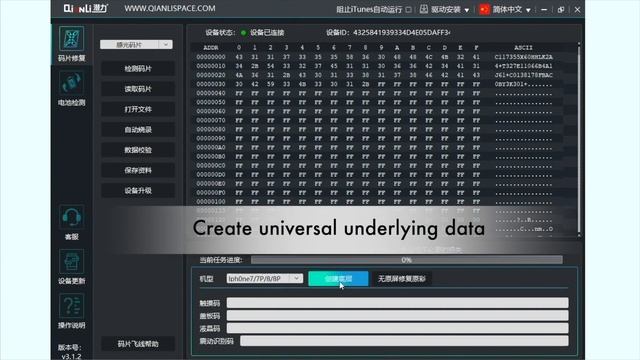Click the 无原屏修复原彩 button
Viewport: 640px width, 360px height.
(402, 279)
